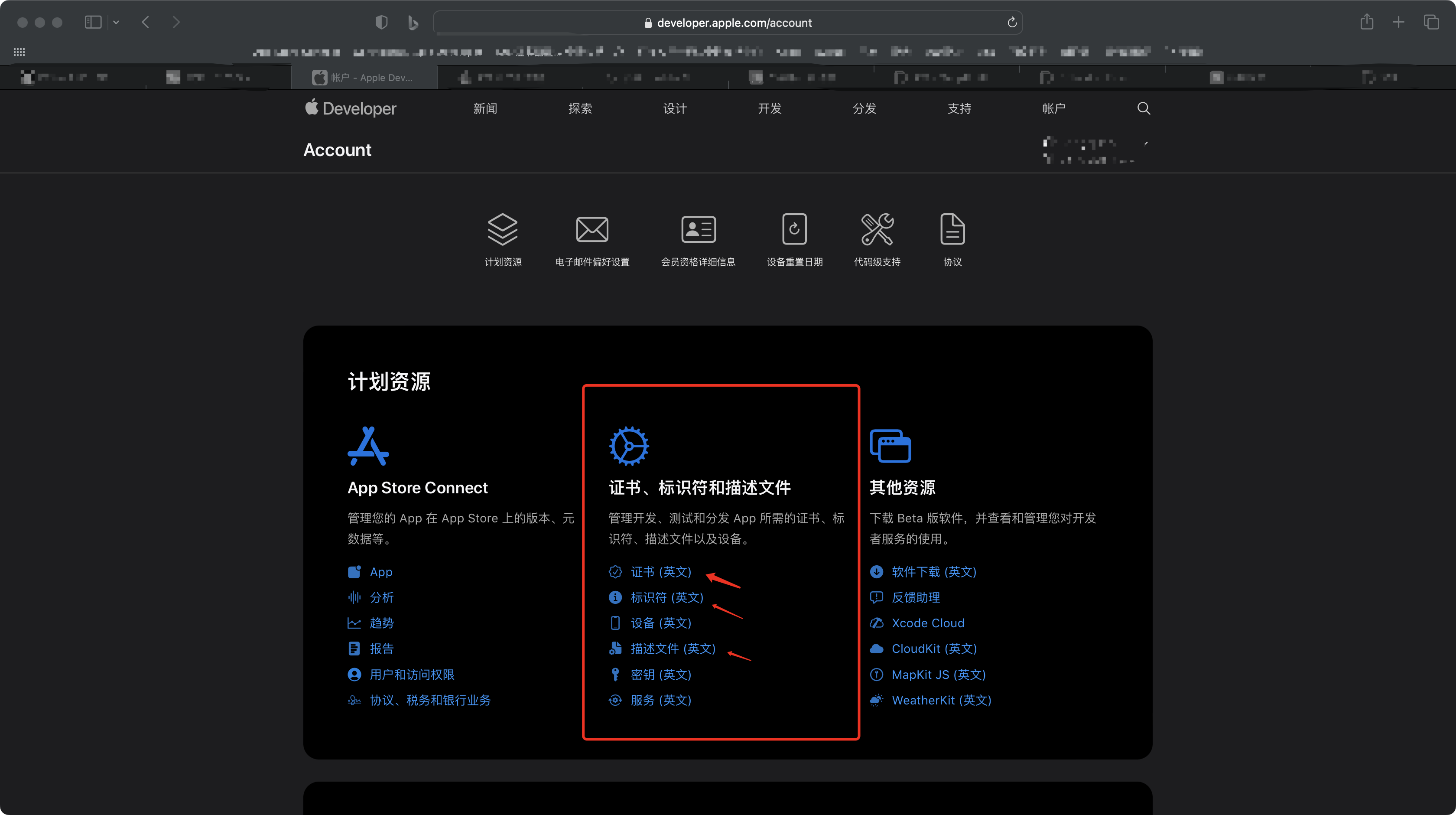Image resolution: width=1456 pixels, height=815 pixels.
Task: Click the App Store Connect heading
Action: (x=417, y=488)
